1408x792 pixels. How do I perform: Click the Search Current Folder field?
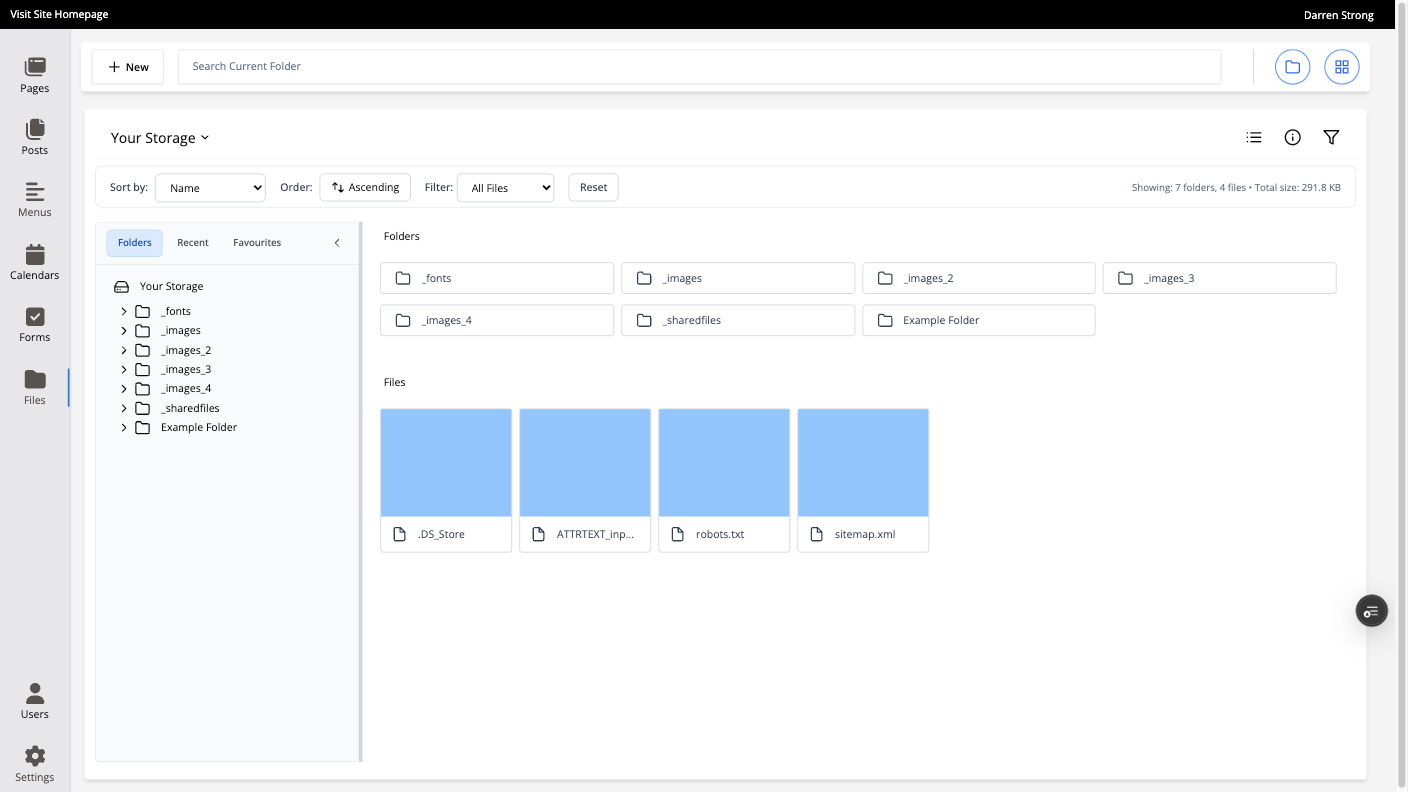click(x=699, y=67)
